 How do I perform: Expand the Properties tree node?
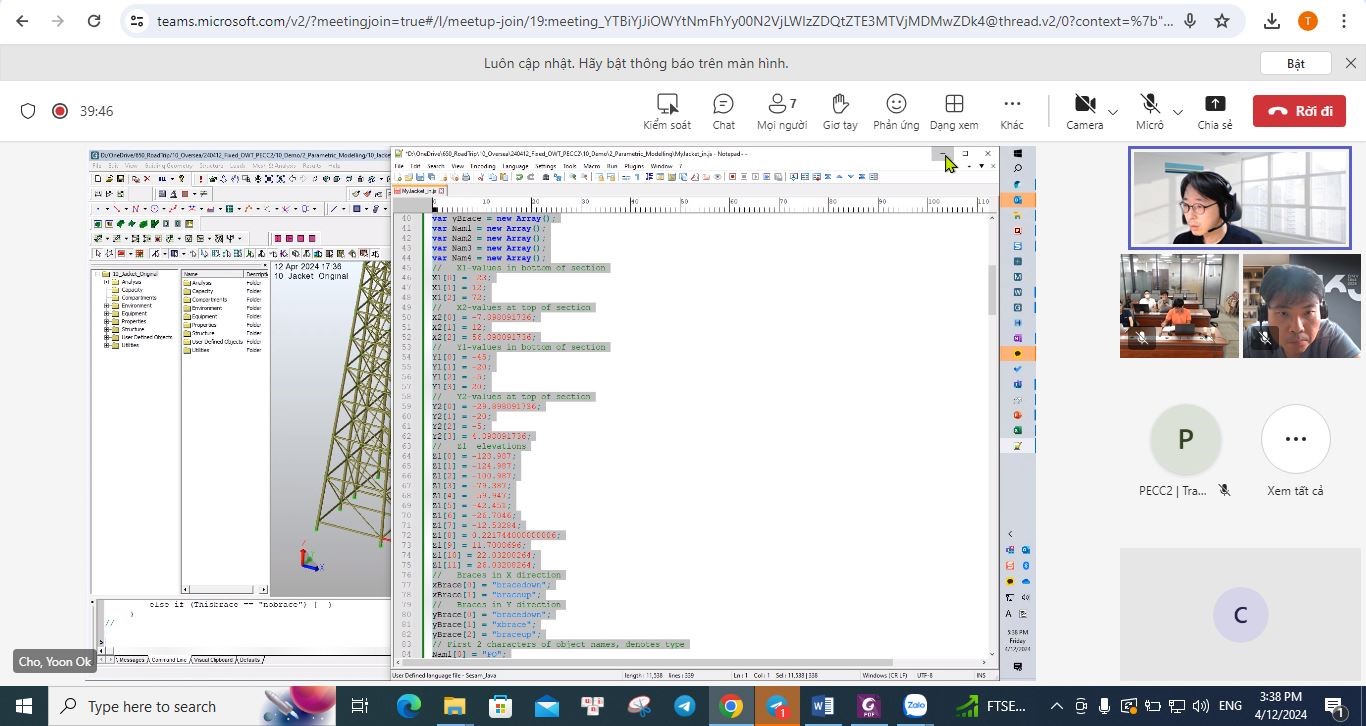106,321
